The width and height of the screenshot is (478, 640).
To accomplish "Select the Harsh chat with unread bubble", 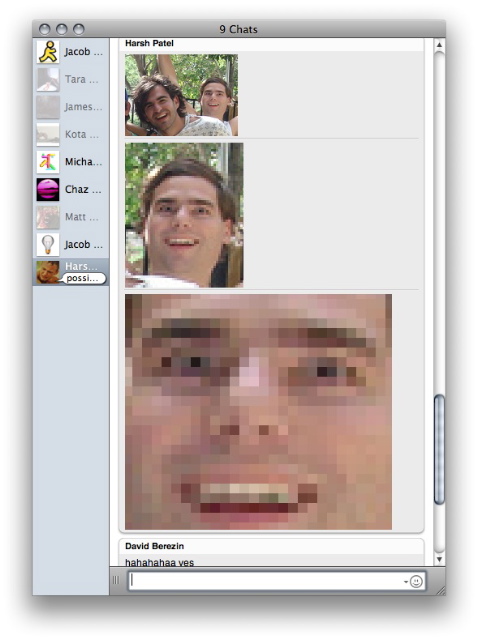I will (x=71, y=272).
